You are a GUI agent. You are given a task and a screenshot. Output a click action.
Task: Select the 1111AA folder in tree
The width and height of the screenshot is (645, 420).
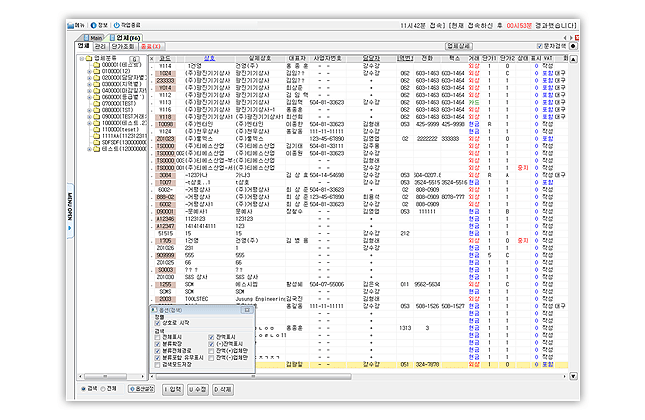click(119, 136)
